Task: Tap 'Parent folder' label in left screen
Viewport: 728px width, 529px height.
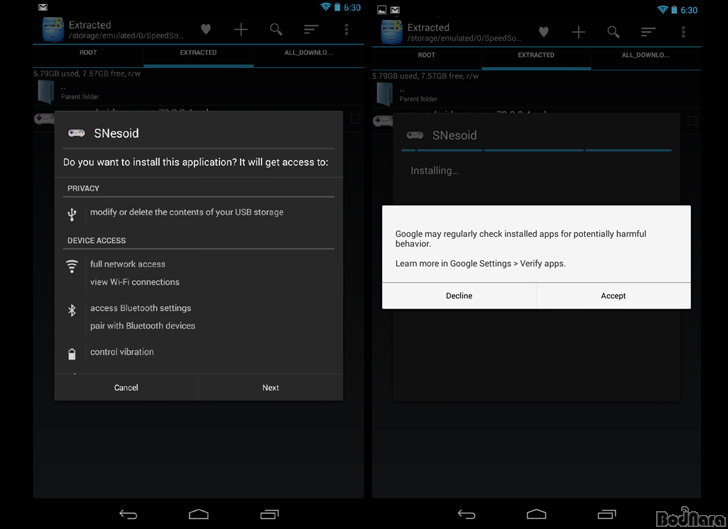Action: [80, 97]
